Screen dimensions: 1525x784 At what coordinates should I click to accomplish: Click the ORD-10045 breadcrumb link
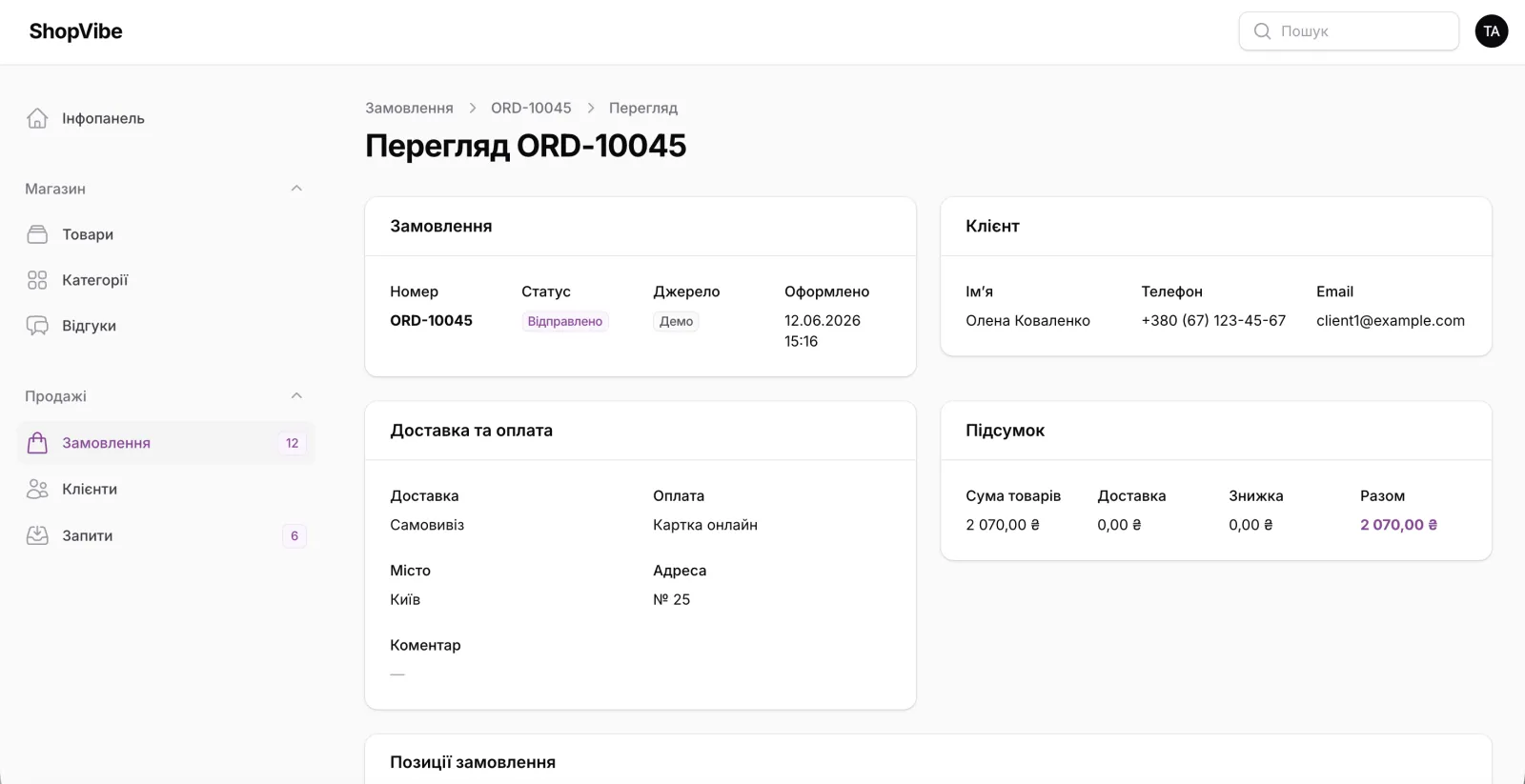[x=531, y=108]
